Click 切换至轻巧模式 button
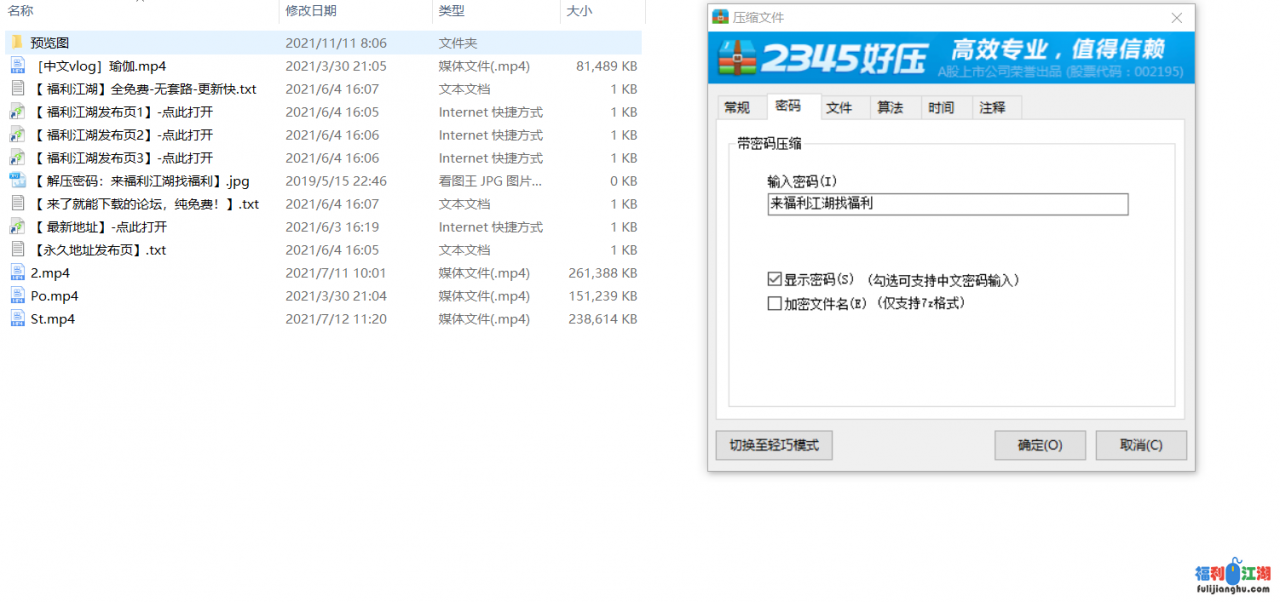The image size is (1280, 602). (x=774, y=445)
